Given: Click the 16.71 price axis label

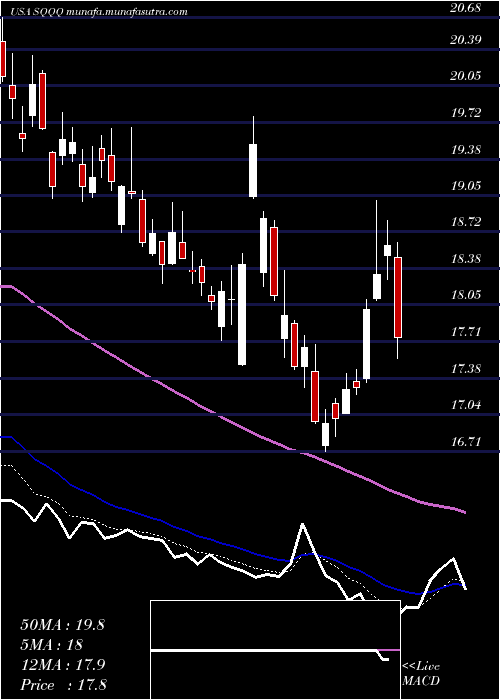Looking at the screenshot, I should point(466,442).
